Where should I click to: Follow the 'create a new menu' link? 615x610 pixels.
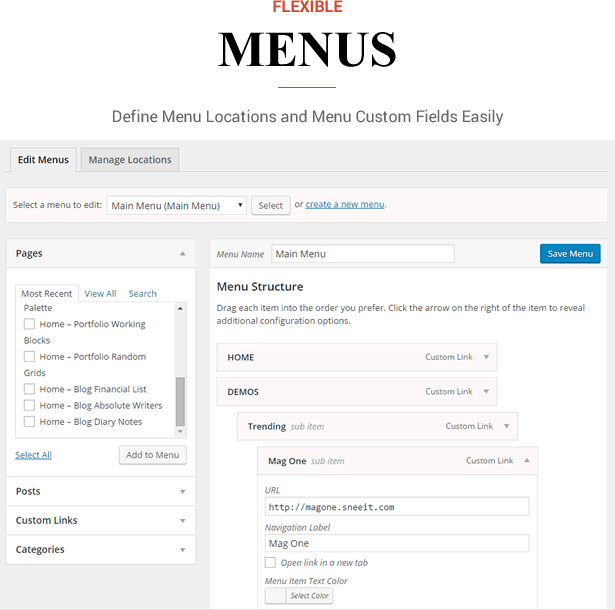click(345, 204)
